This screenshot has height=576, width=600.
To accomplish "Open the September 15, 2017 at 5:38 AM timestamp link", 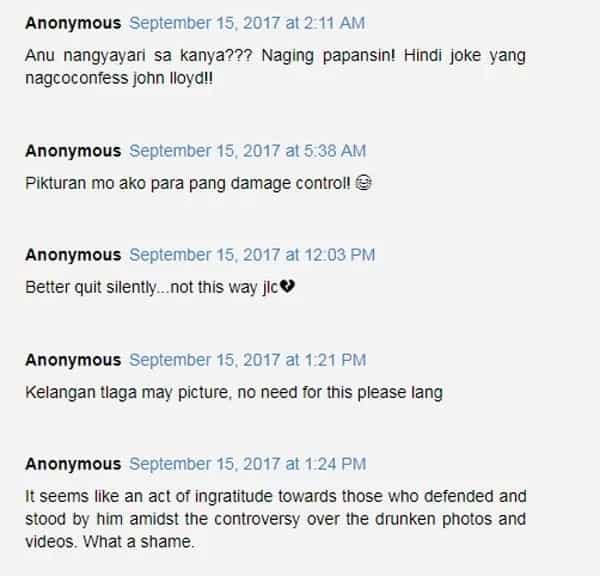I will pos(247,151).
